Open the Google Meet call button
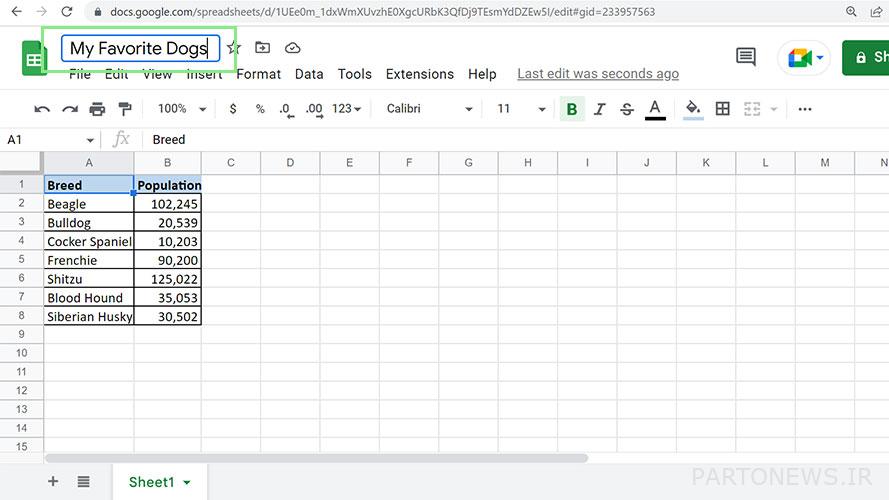Screen dimensions: 889x500 tap(805, 57)
